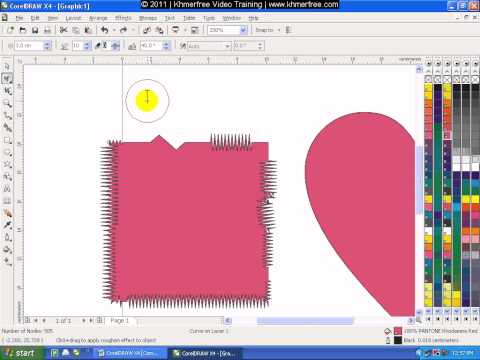480x360 pixels.
Task: Open the View menu
Action: click(53, 18)
